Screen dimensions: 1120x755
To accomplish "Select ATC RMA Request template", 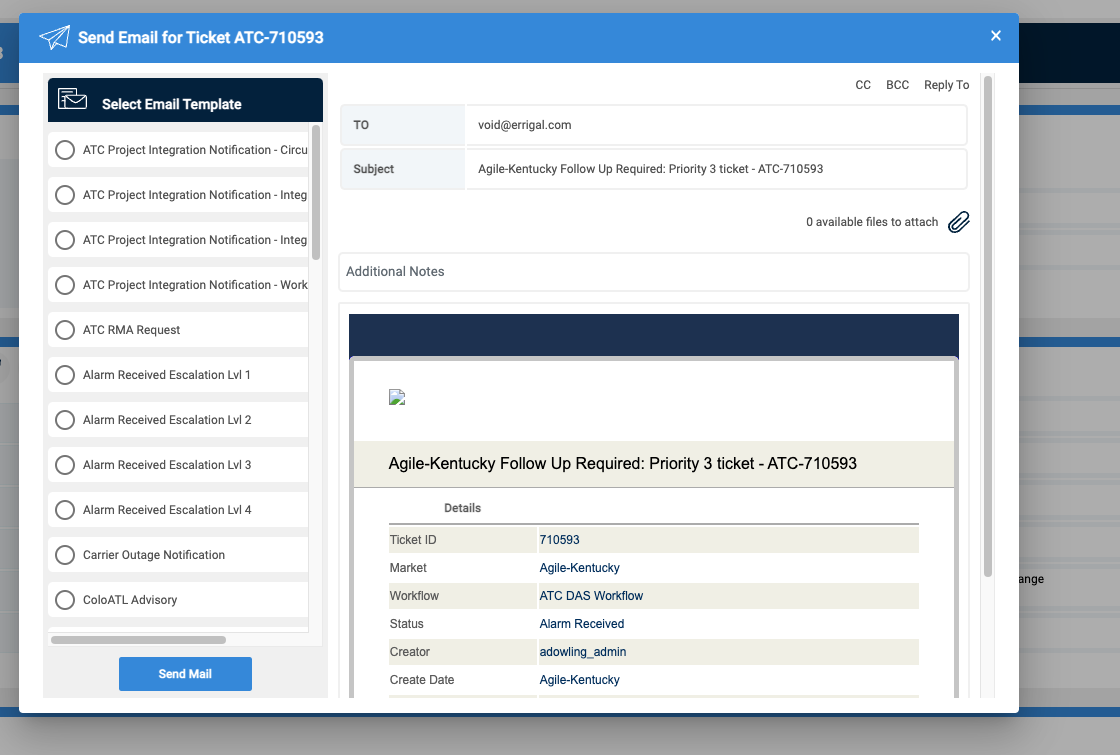I will point(65,330).
